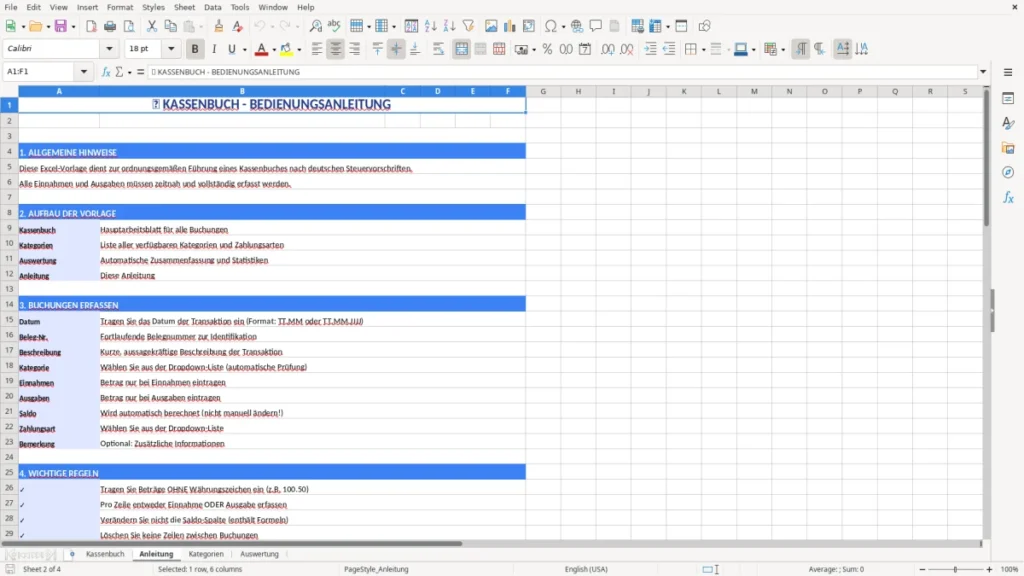Open a file using the folder icon
The image size is (1024, 576).
(35, 26)
